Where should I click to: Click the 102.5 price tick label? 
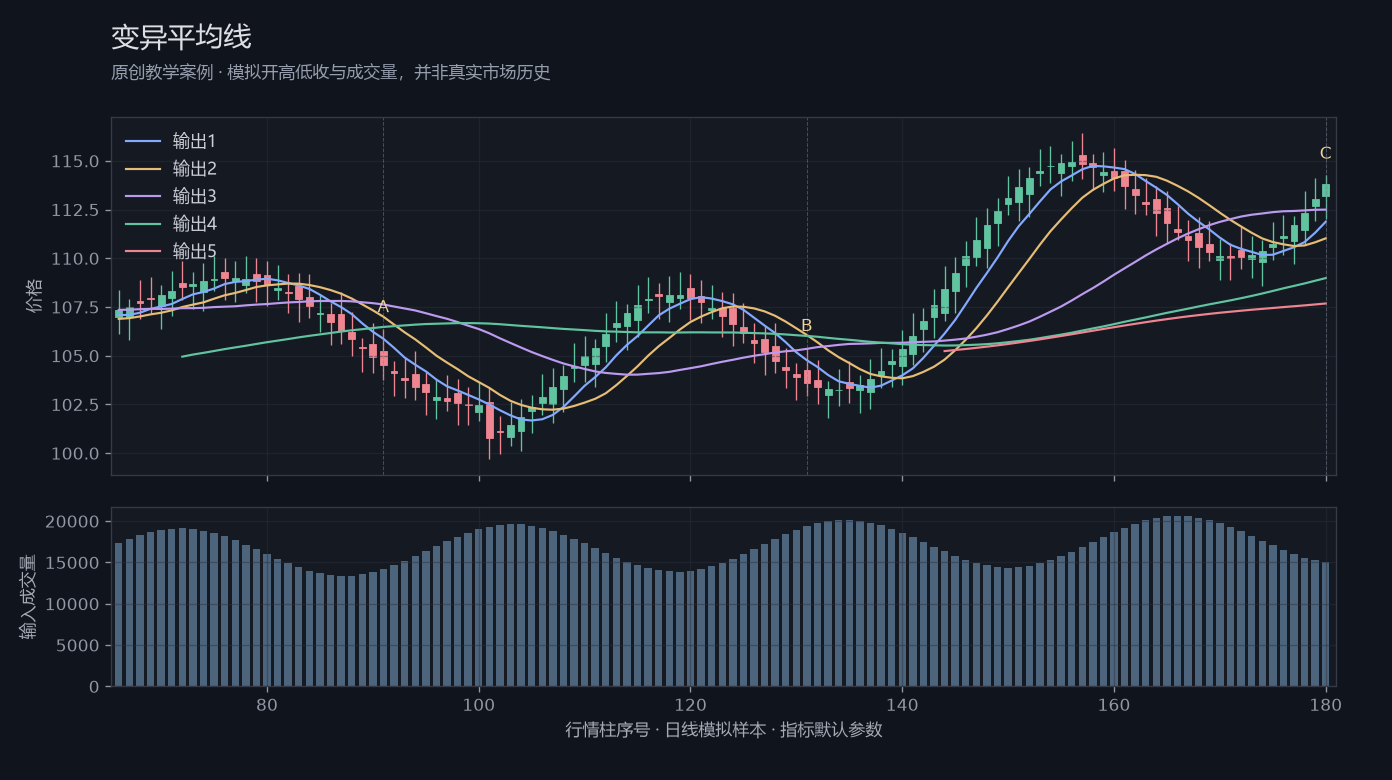(75, 405)
